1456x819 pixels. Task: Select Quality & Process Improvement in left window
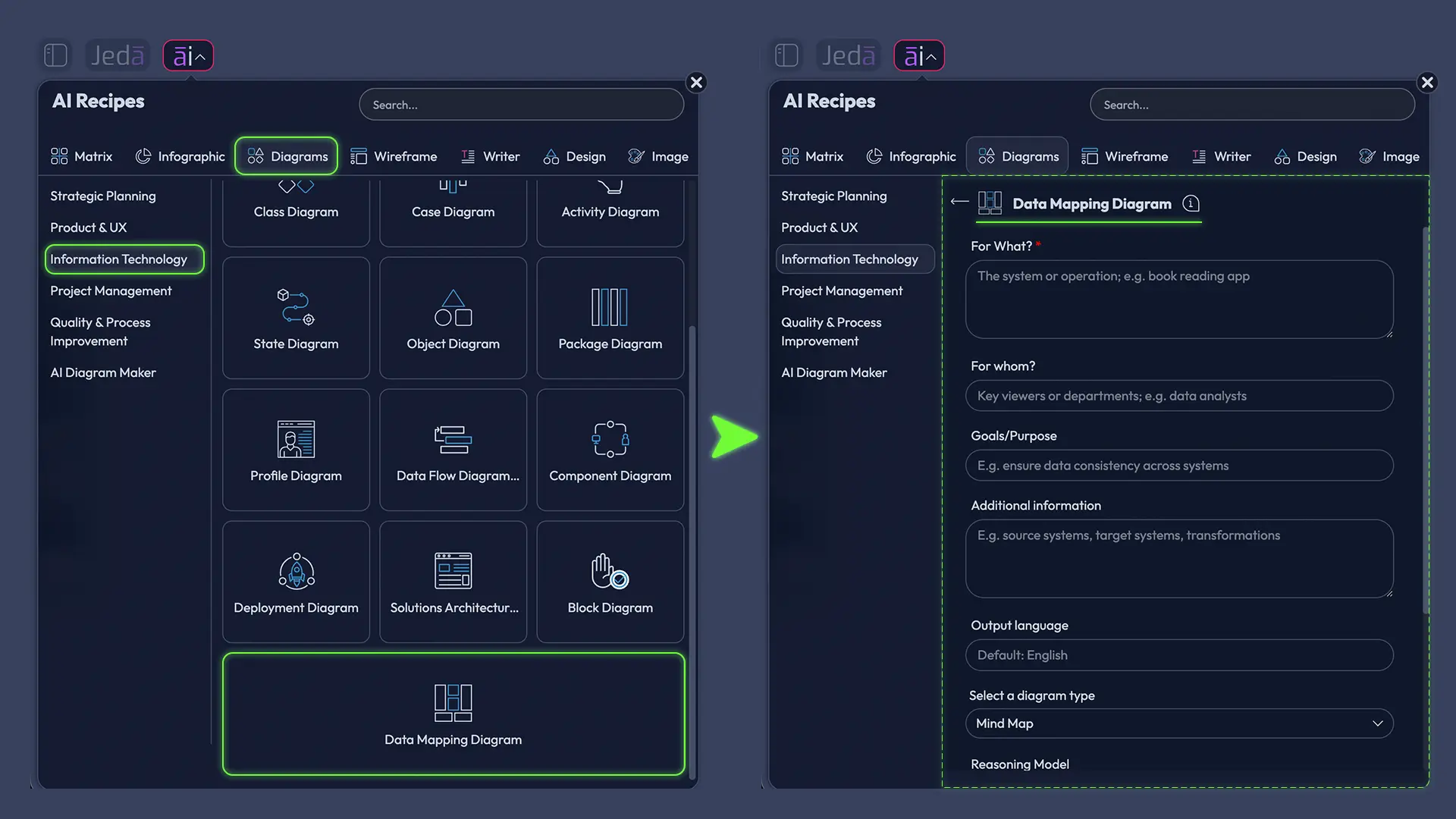pos(100,331)
